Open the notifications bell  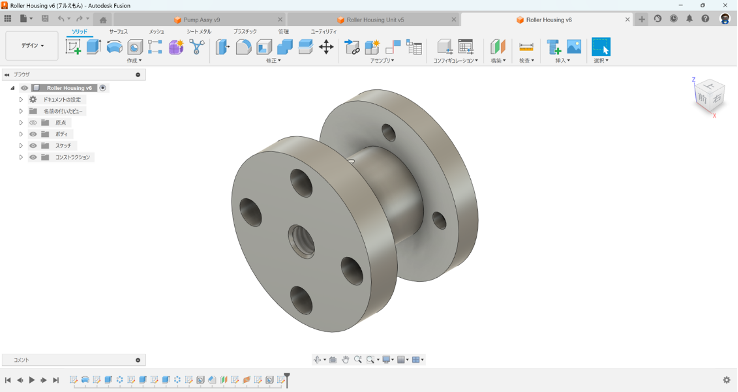pos(689,19)
